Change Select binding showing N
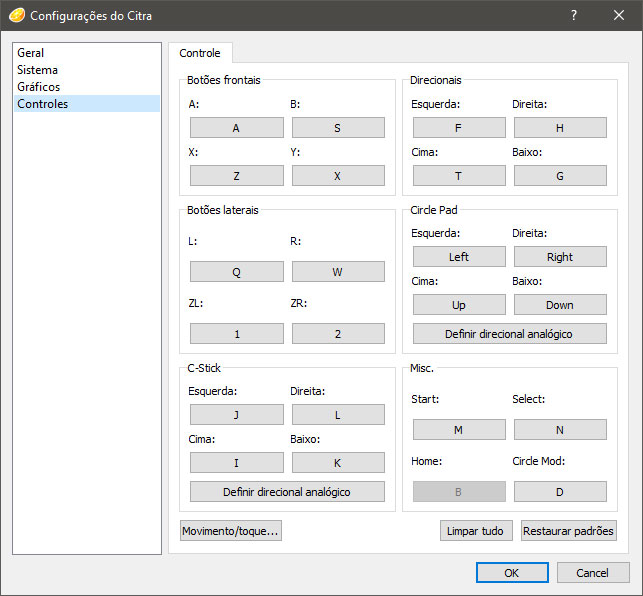 click(560, 429)
